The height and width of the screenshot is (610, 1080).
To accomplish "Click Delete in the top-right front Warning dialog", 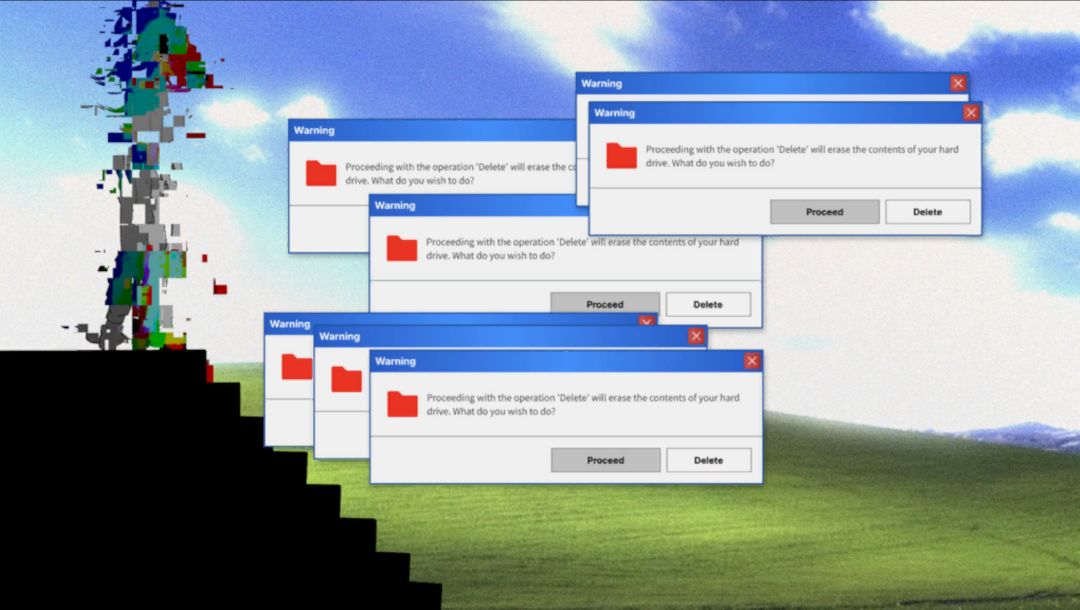I will pos(927,211).
